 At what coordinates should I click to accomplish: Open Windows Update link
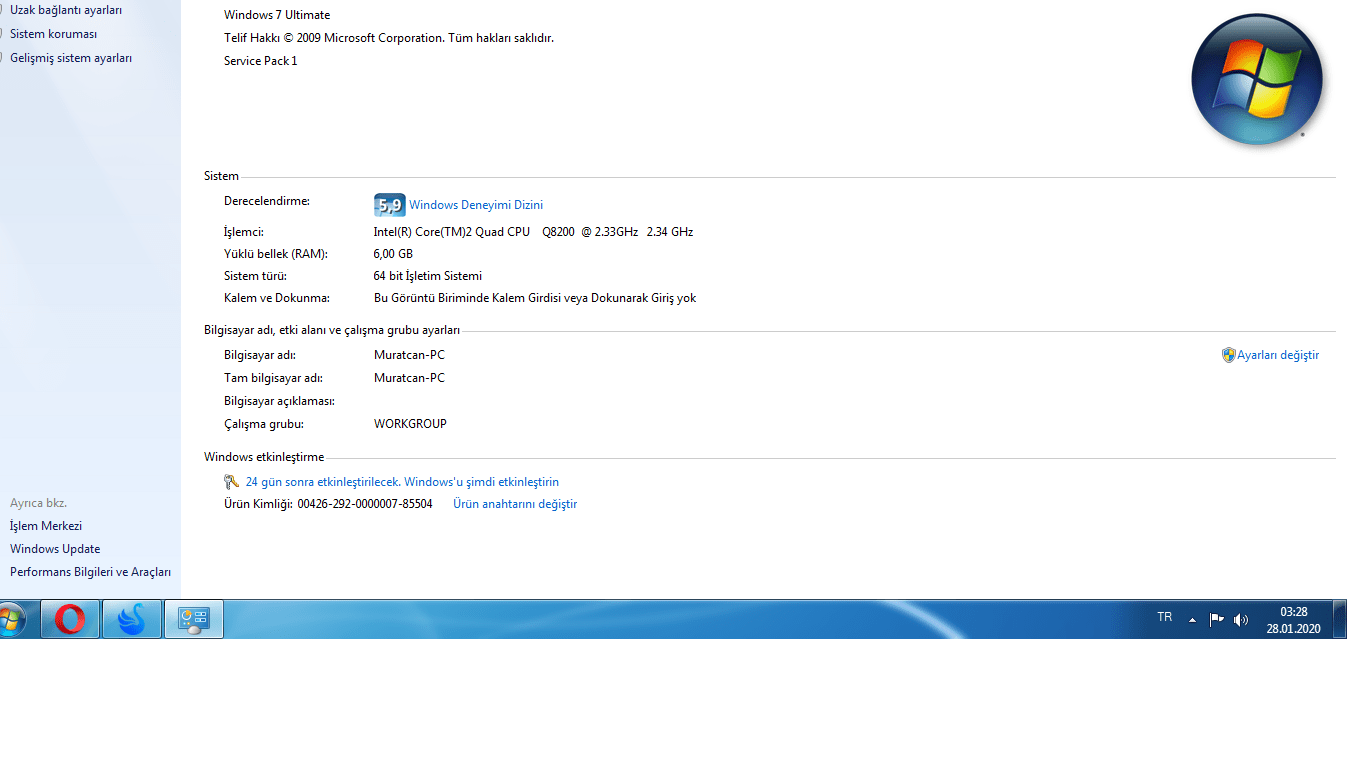[x=55, y=549]
